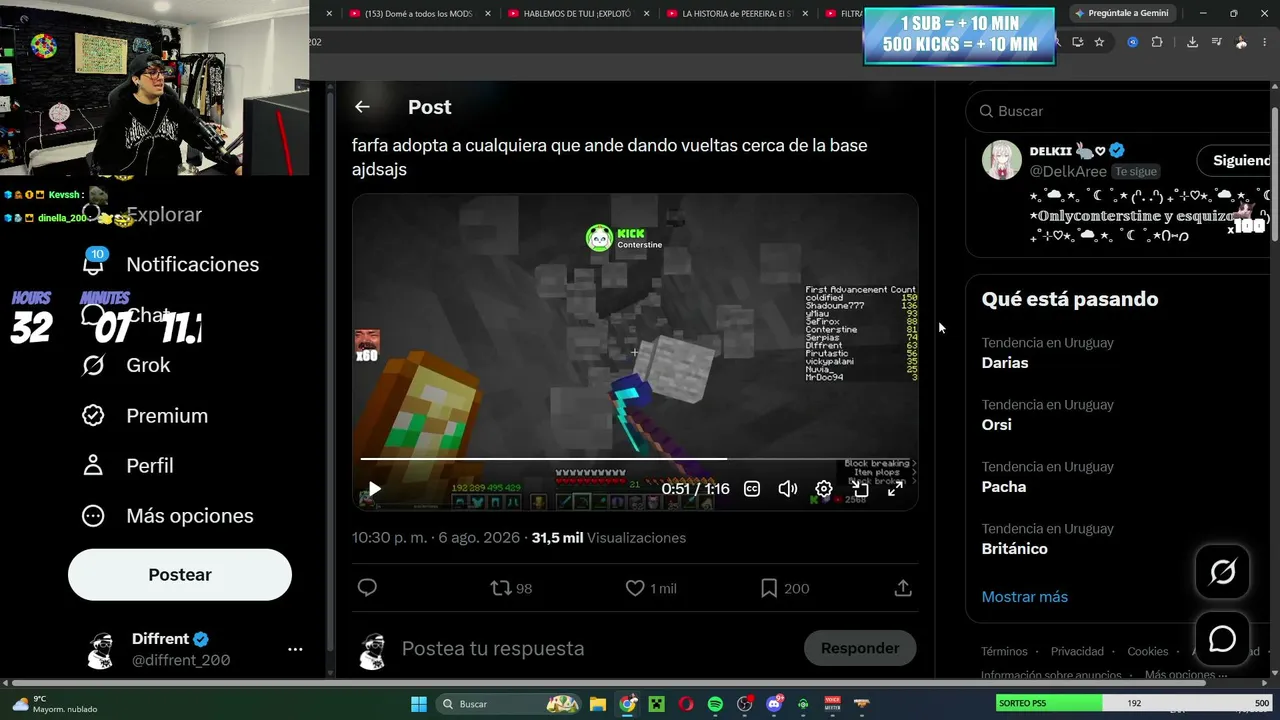Click the 31,5 mil Visualizaciones count
1280x720 pixels.
click(x=608, y=538)
